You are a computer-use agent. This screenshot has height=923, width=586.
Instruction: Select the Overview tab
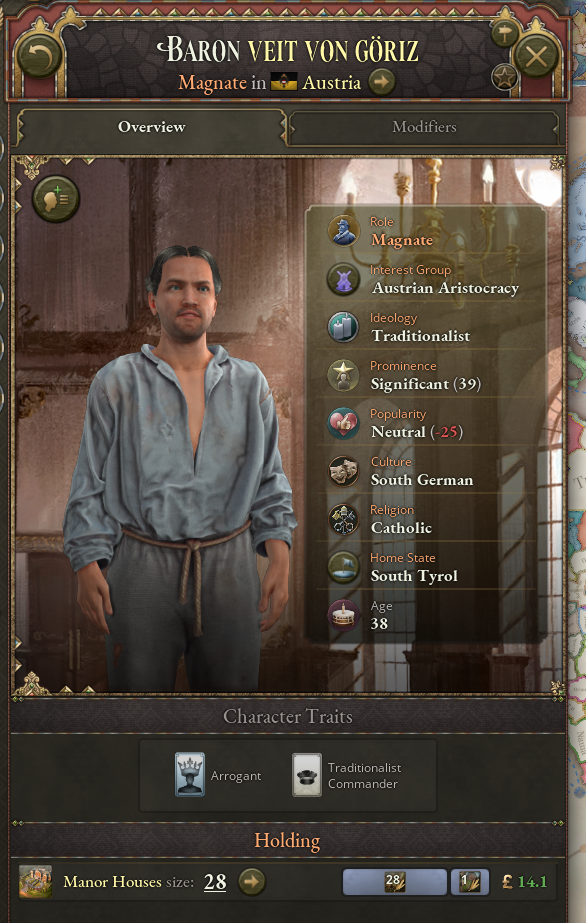tap(151, 127)
